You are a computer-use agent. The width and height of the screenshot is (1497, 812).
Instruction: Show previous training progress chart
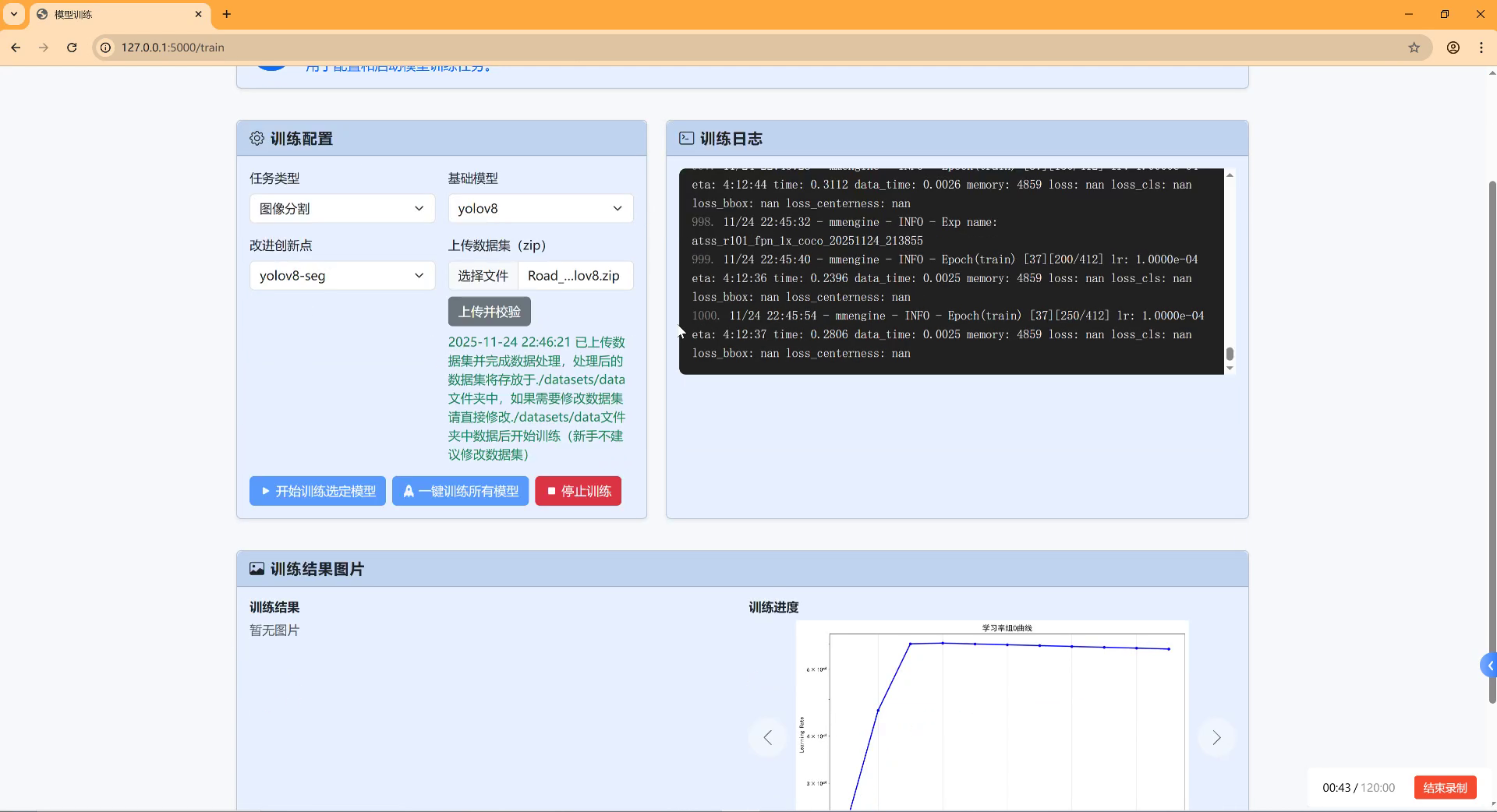pos(768,737)
